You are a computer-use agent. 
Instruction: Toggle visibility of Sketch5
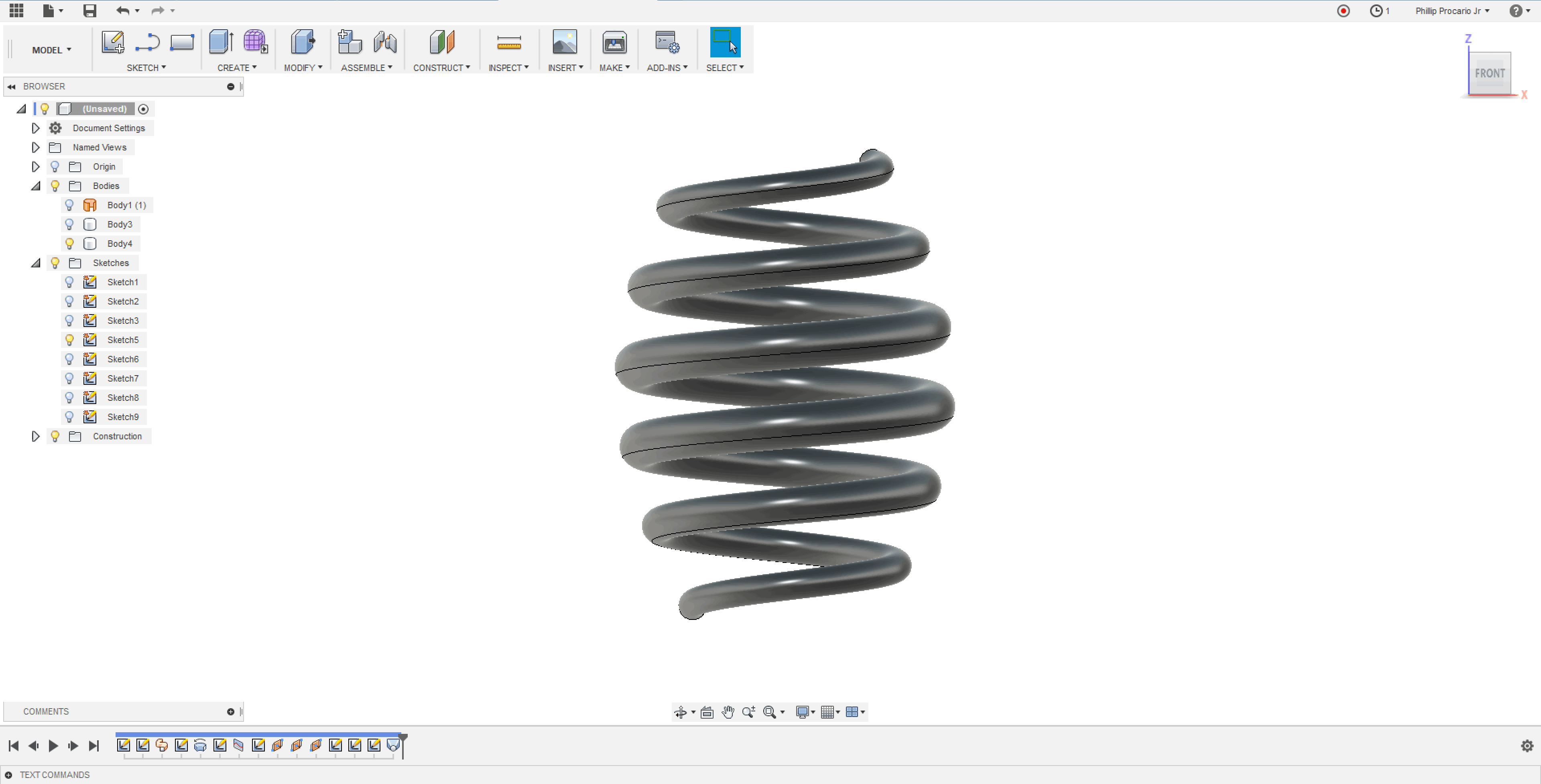point(69,340)
